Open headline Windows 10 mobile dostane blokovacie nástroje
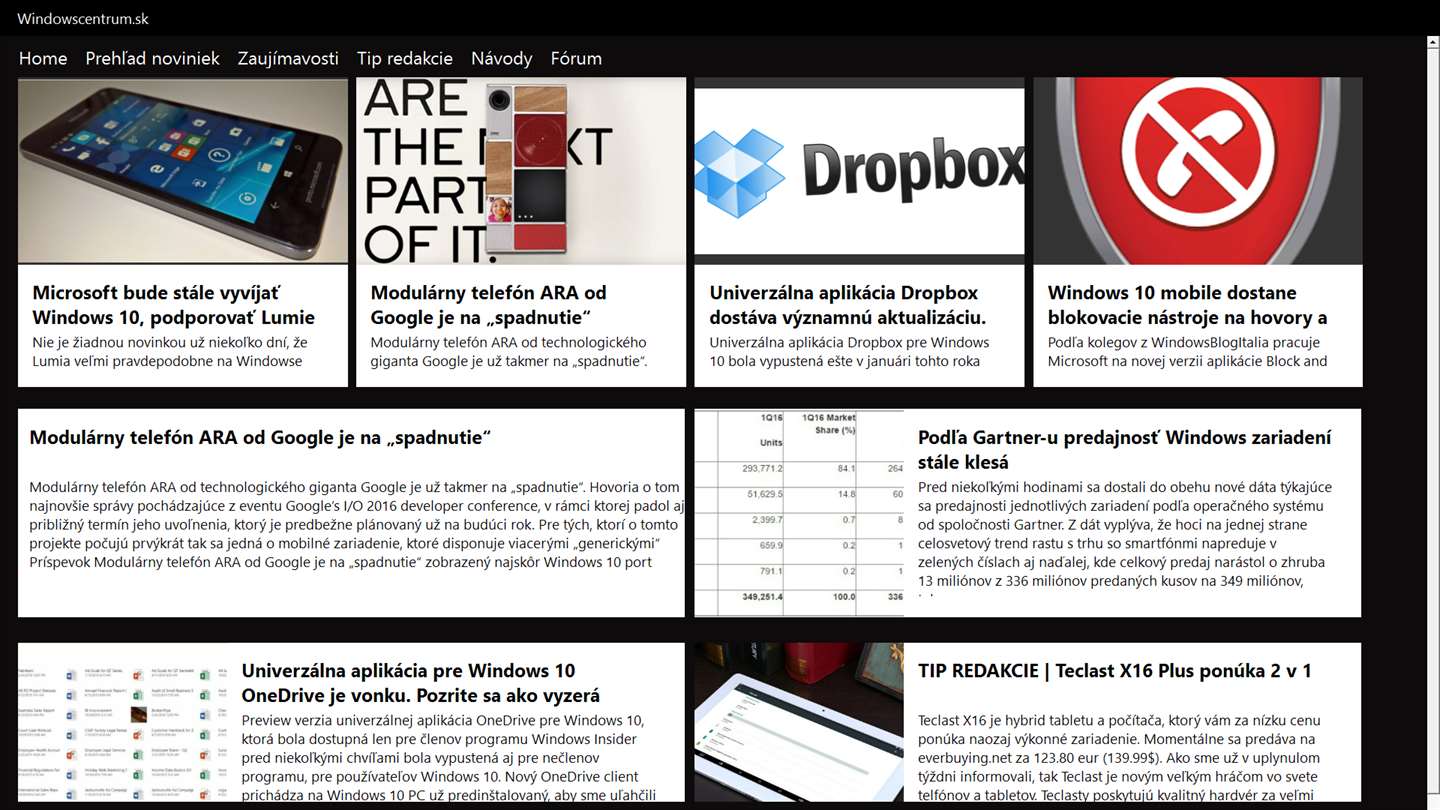This screenshot has height=810, width=1440. (x=1188, y=305)
